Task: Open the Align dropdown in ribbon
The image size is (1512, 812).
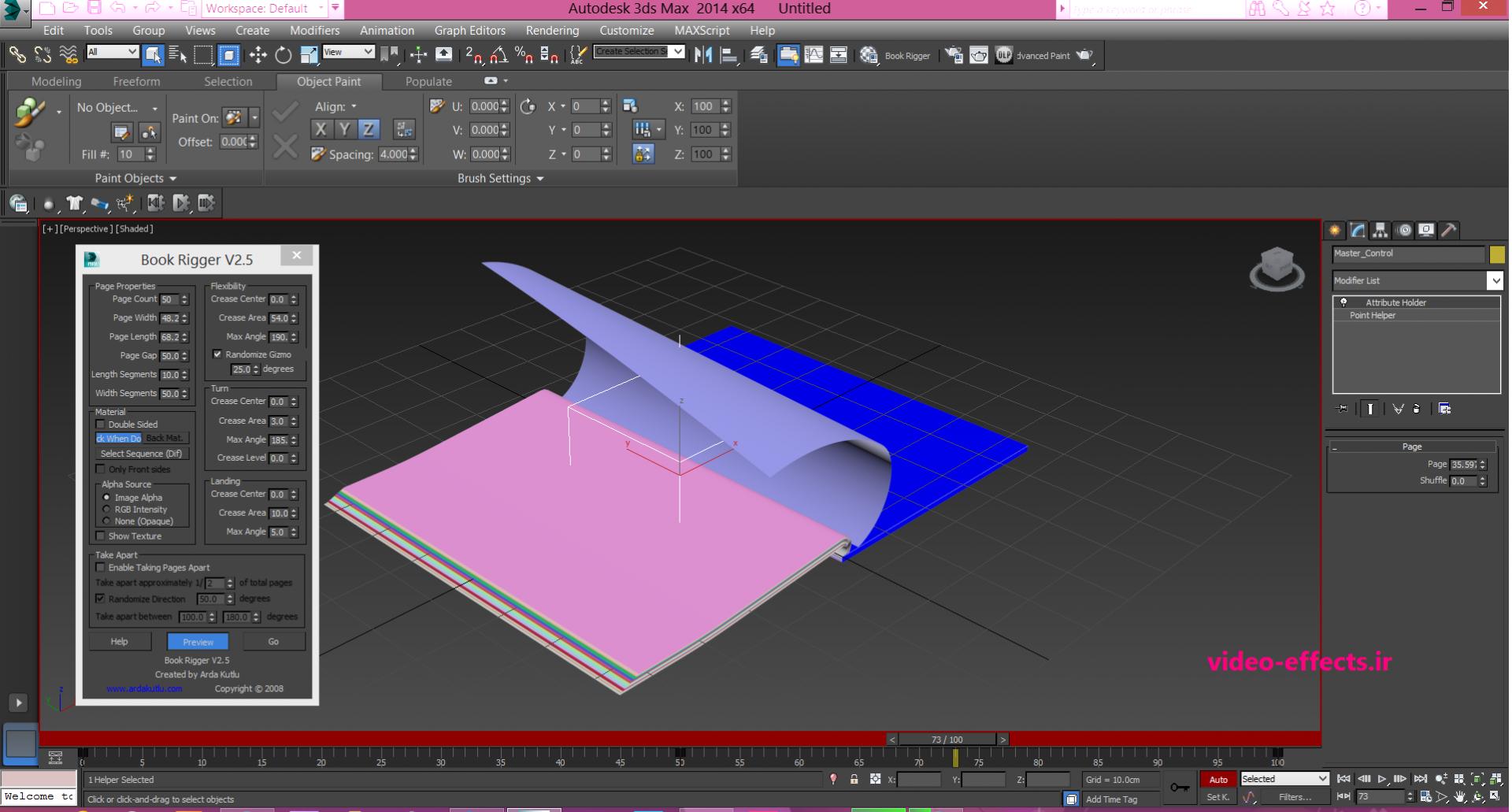Action: (x=336, y=106)
